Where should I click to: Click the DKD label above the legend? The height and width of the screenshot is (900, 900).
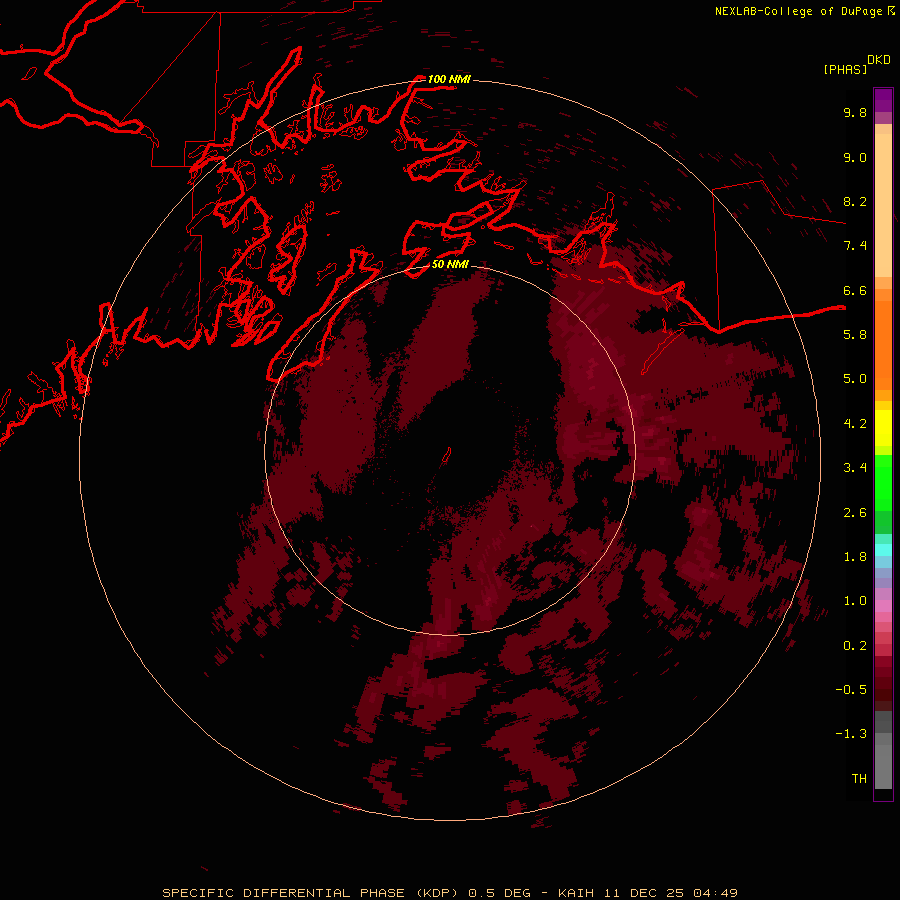(x=879, y=60)
